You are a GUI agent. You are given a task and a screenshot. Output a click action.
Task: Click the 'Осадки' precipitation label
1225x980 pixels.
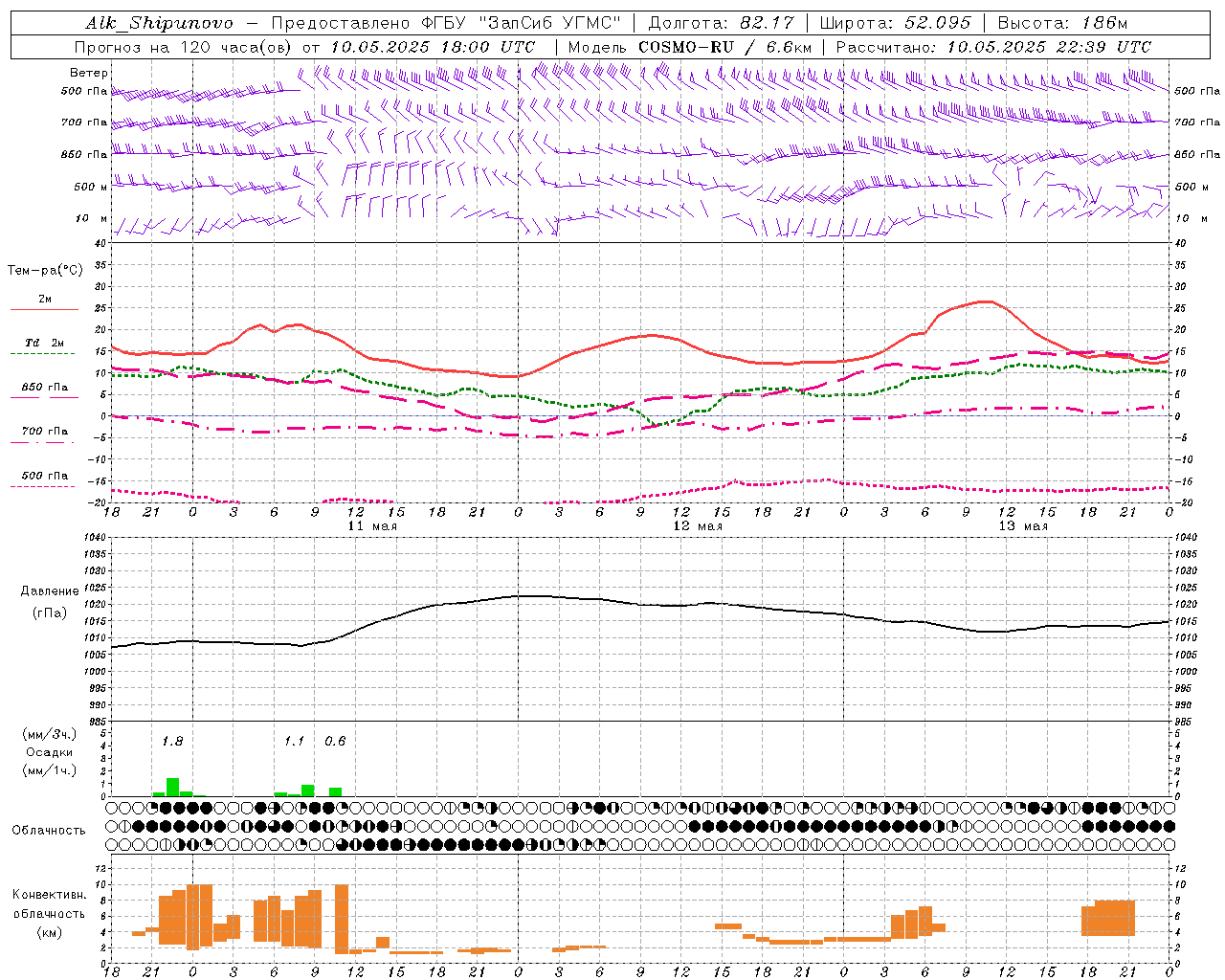pos(49,752)
